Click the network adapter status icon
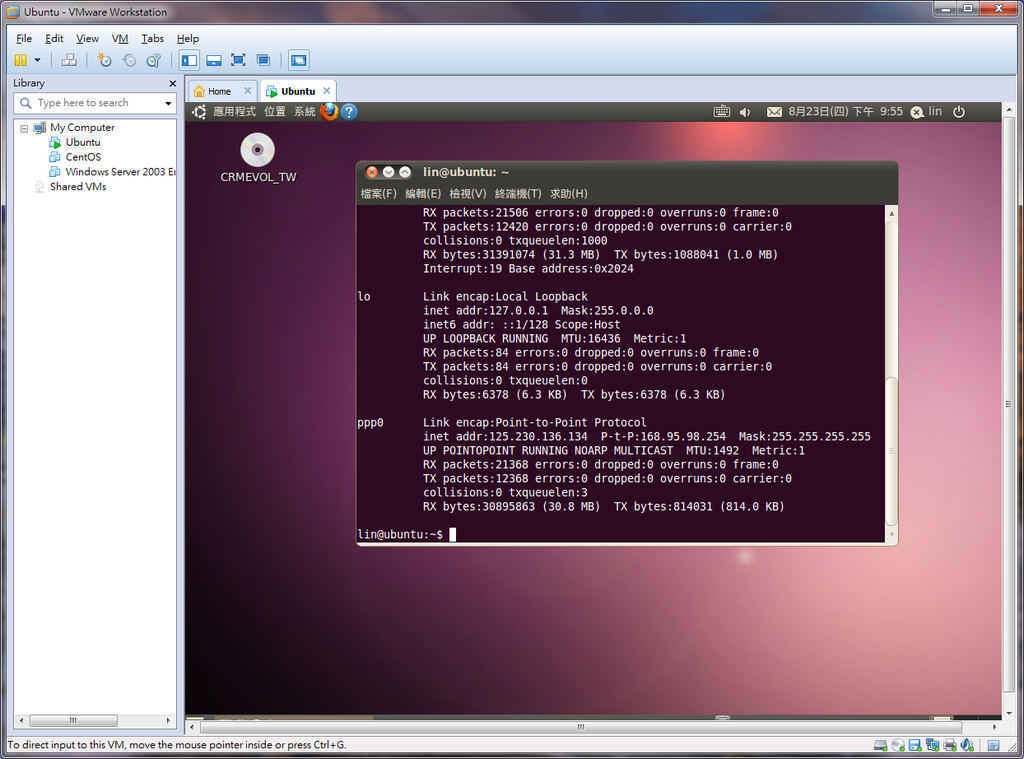The width and height of the screenshot is (1024, 759). [933, 745]
